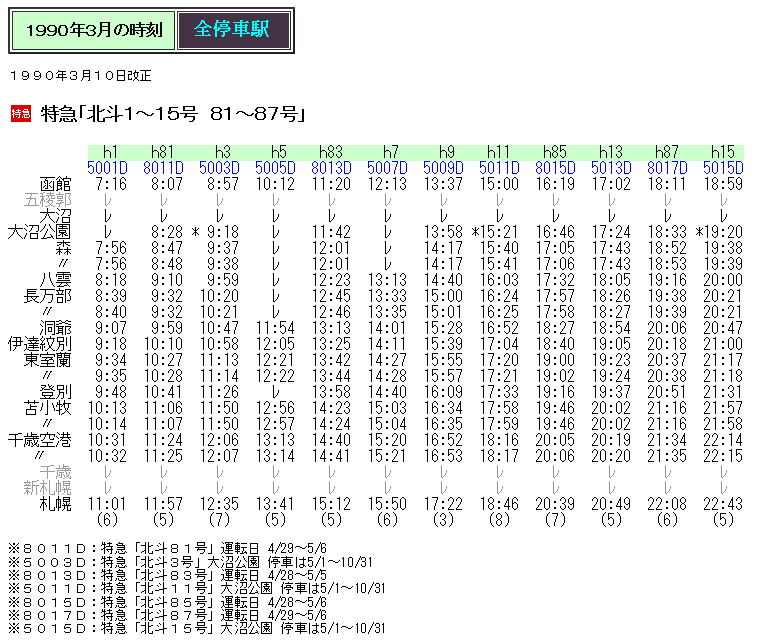Open train number link 8013D
Image resolution: width=760 pixels, height=641 pixels.
coord(331,168)
